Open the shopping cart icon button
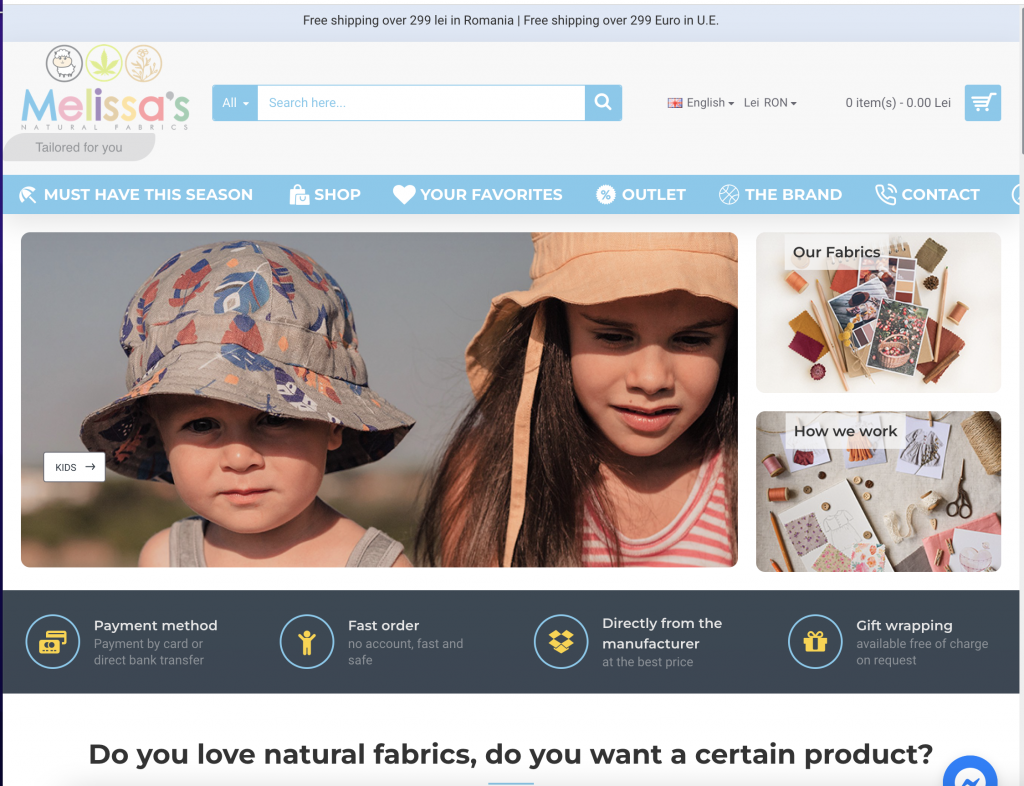The image size is (1024, 786). click(x=982, y=102)
